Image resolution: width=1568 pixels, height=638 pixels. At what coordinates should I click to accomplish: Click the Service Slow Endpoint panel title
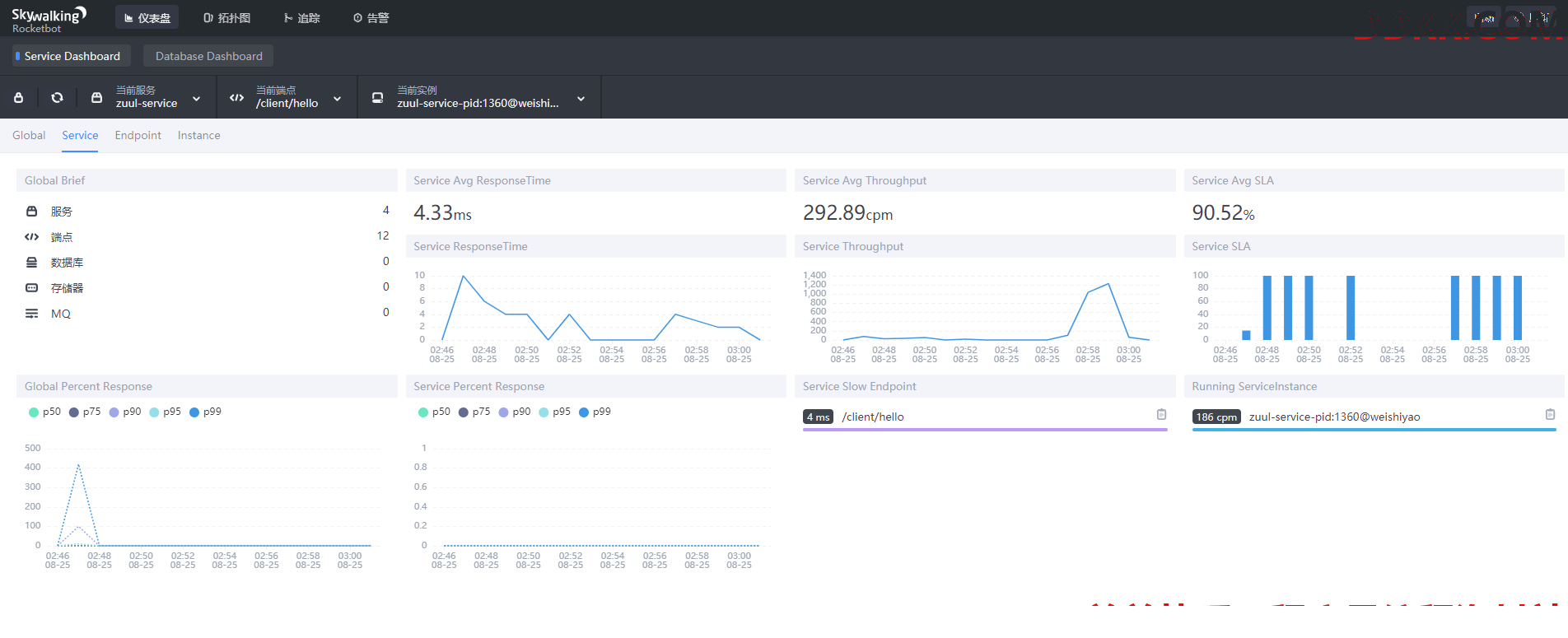click(x=859, y=386)
